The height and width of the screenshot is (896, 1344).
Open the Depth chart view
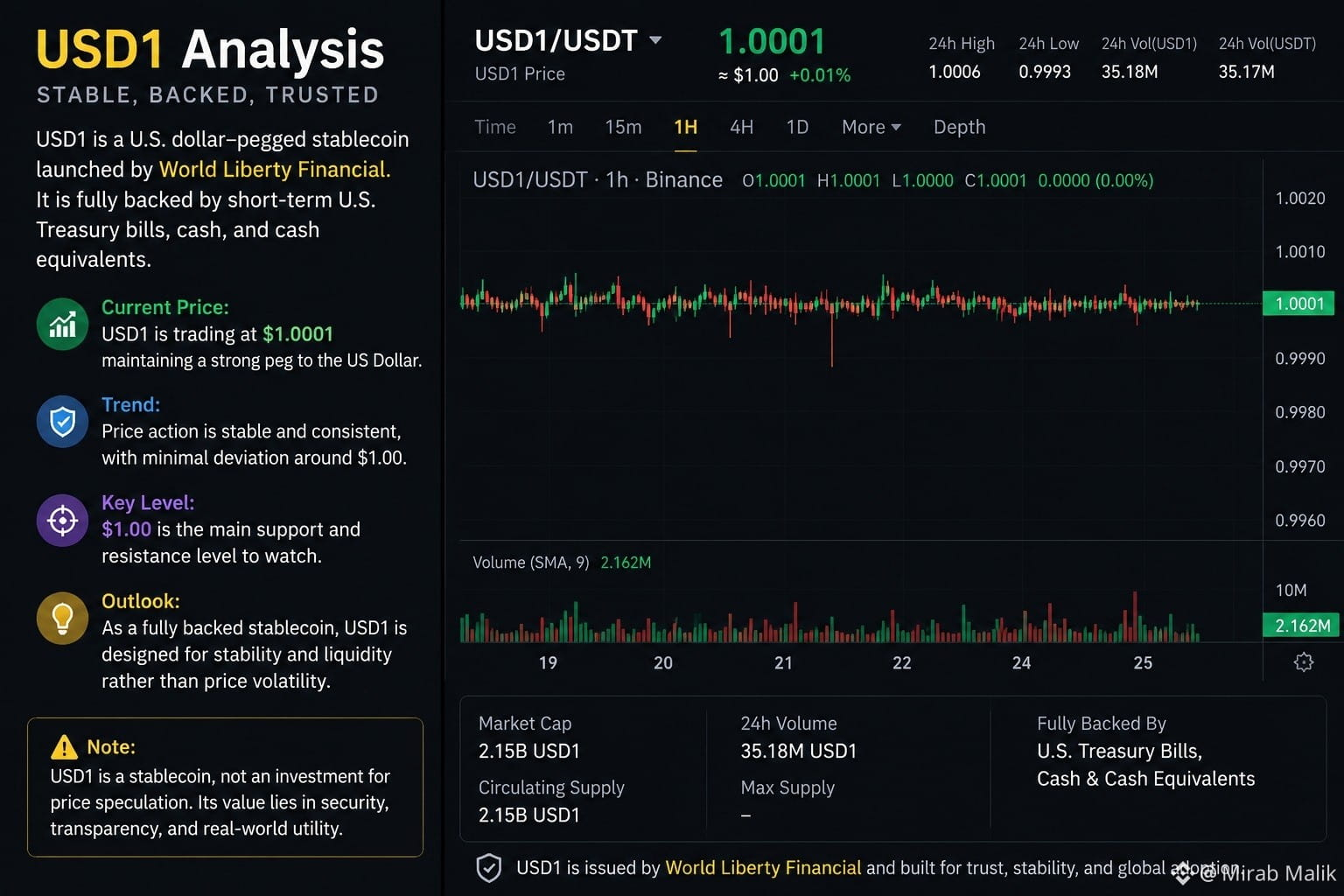click(x=959, y=127)
